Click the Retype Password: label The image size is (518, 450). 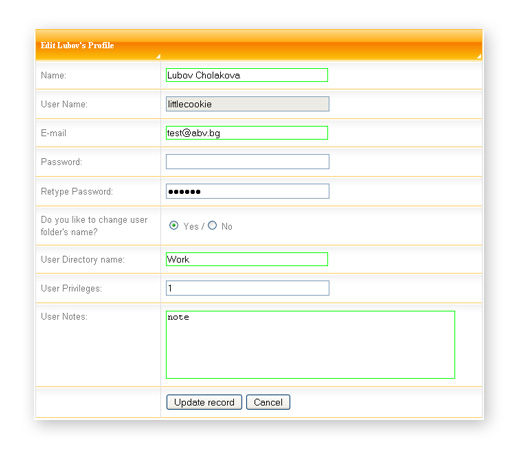coord(77,192)
